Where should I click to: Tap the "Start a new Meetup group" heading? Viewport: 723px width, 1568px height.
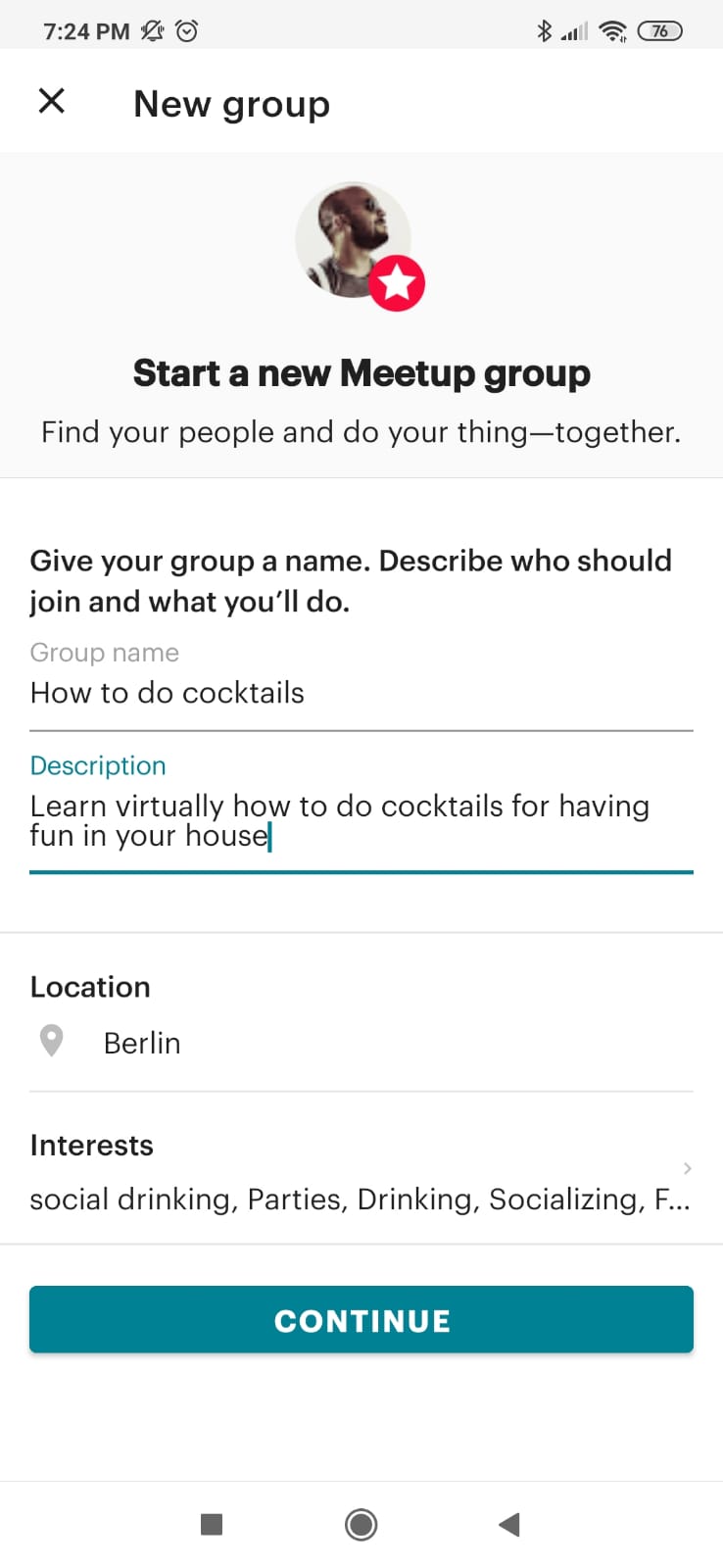pos(361,373)
